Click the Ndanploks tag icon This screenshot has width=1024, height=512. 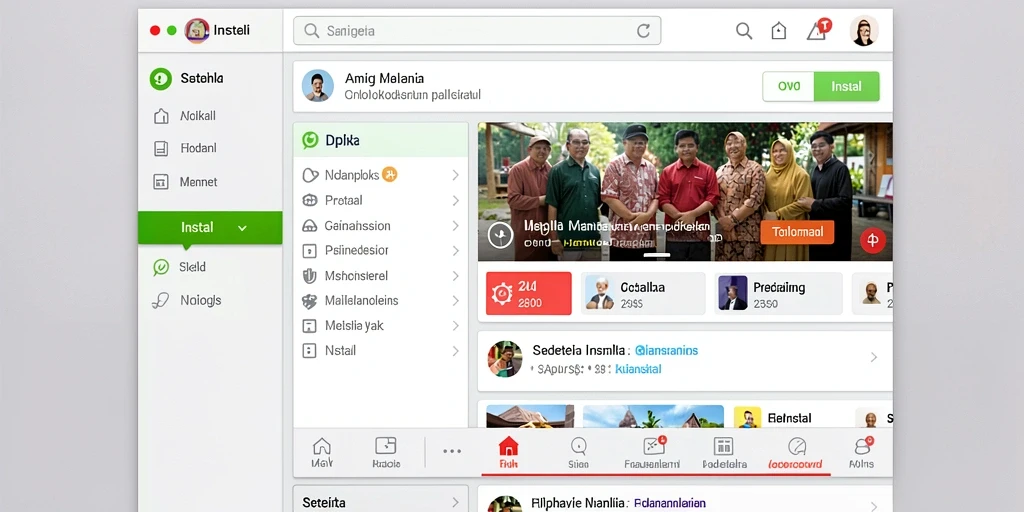point(310,175)
